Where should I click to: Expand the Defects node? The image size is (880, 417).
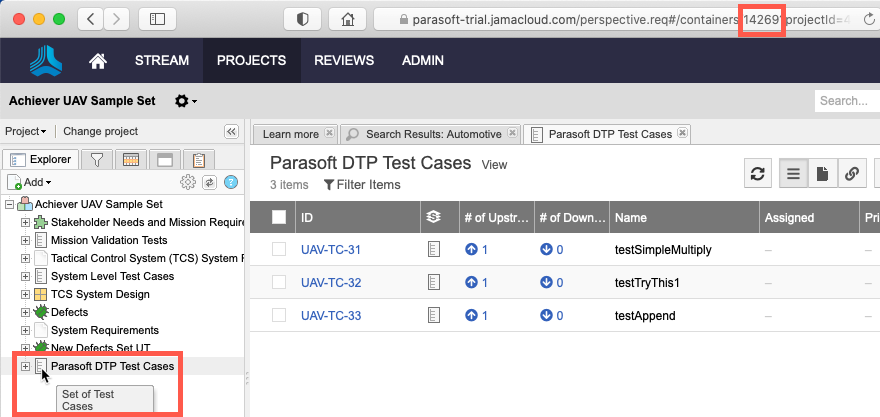click(25, 312)
